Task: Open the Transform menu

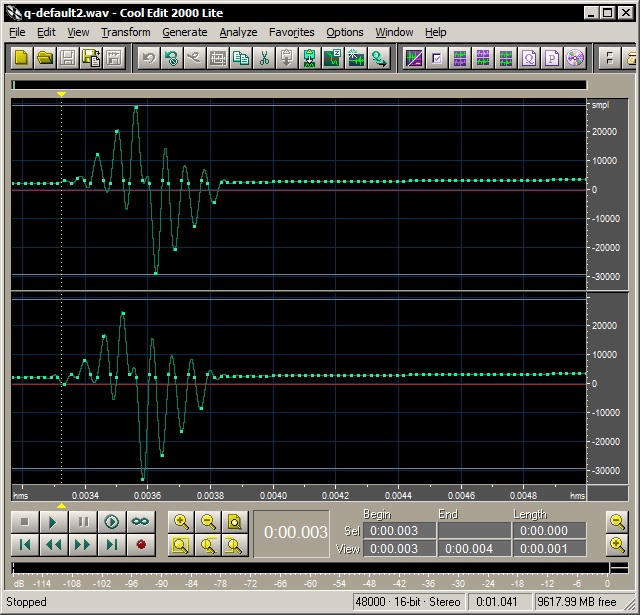Action: (125, 32)
